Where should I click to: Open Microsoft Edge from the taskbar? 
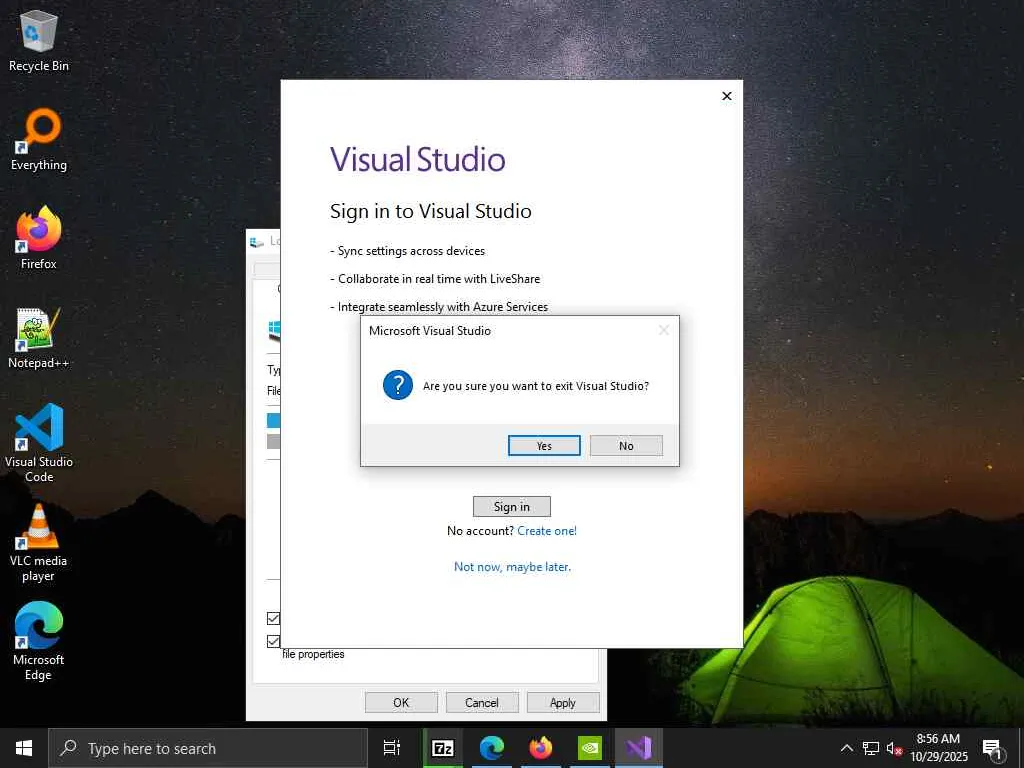click(491, 748)
